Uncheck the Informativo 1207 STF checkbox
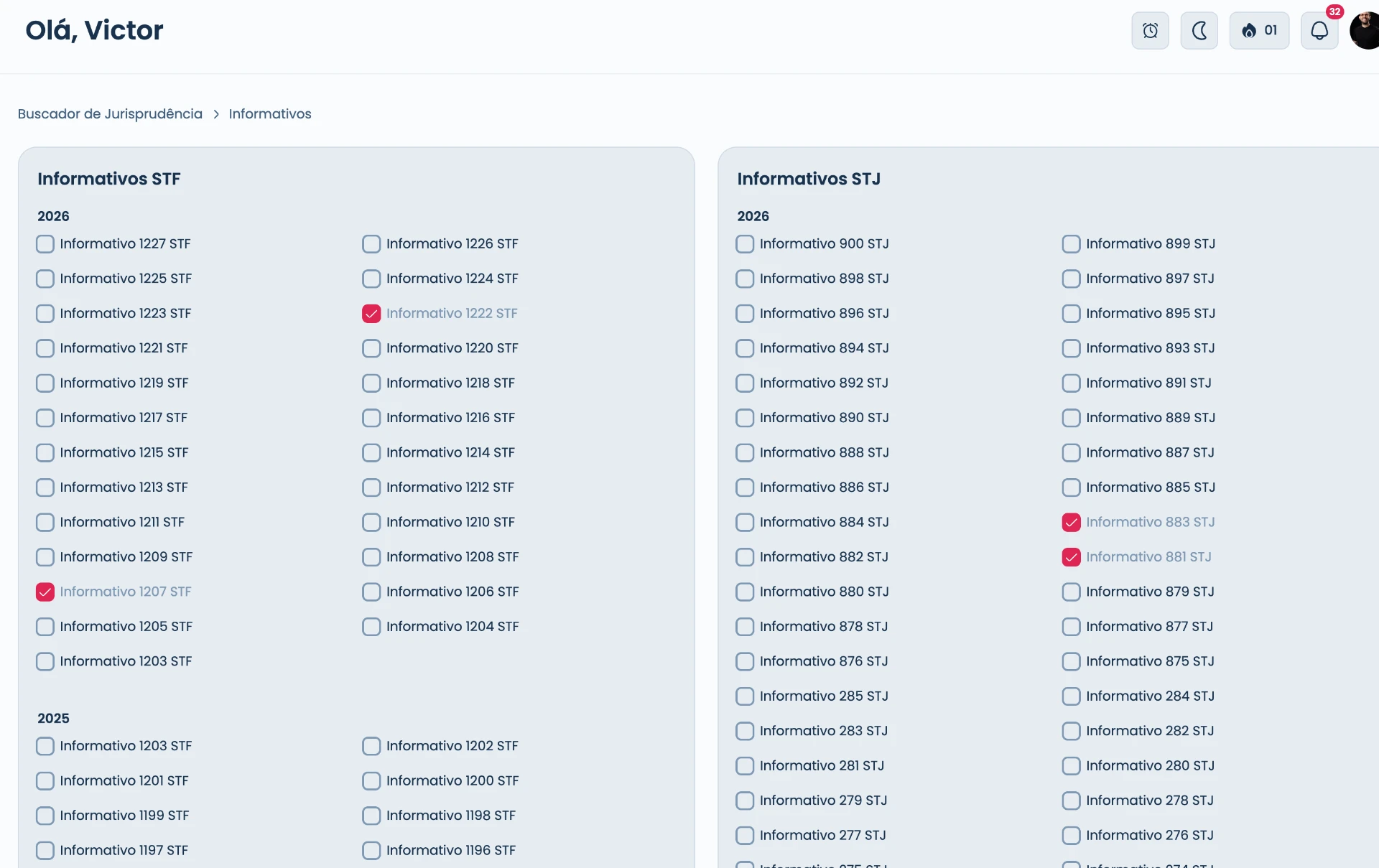 pos(45,592)
